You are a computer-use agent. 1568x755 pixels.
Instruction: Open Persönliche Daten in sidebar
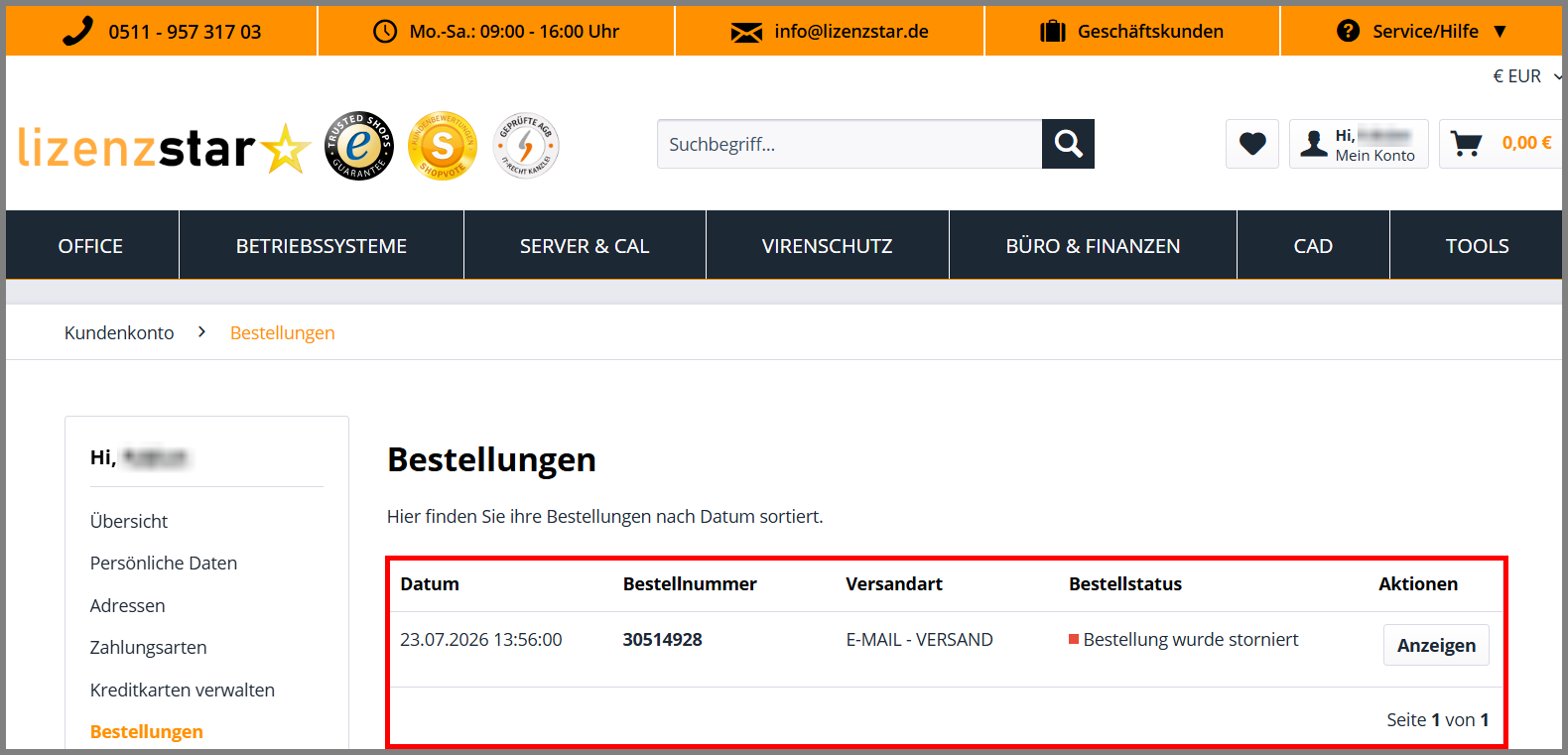click(x=164, y=563)
